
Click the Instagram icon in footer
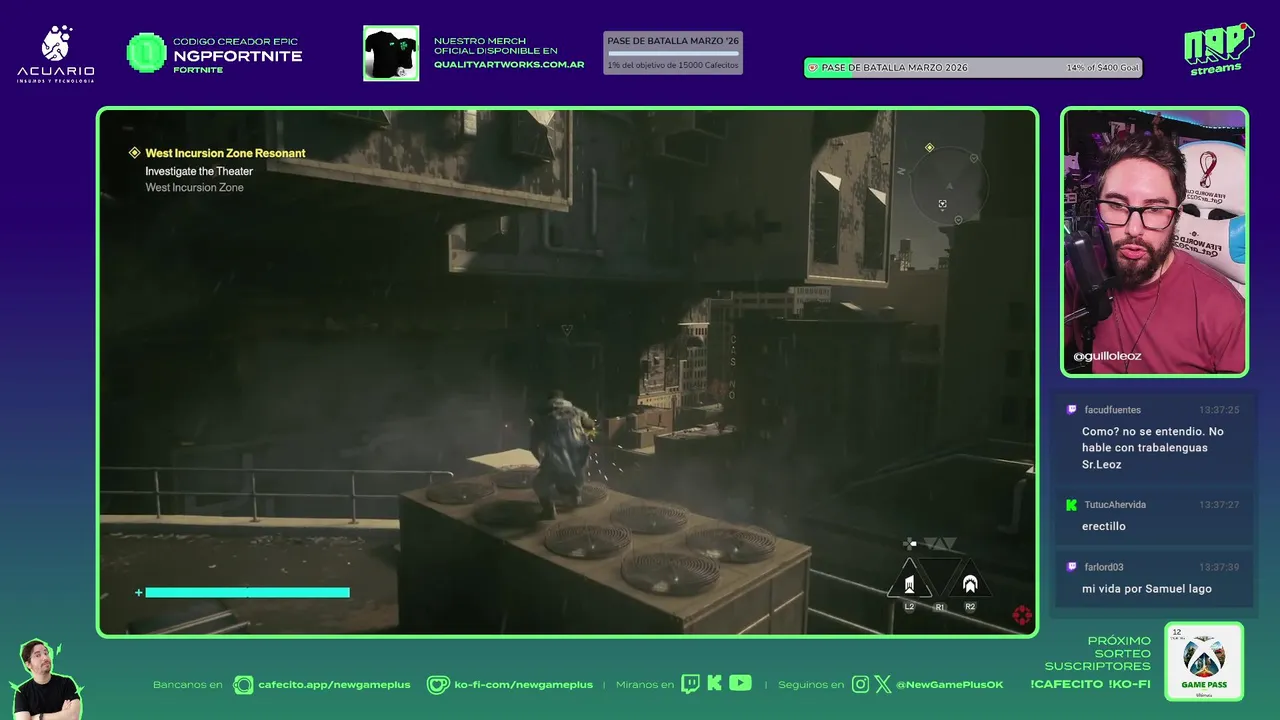pos(861,684)
